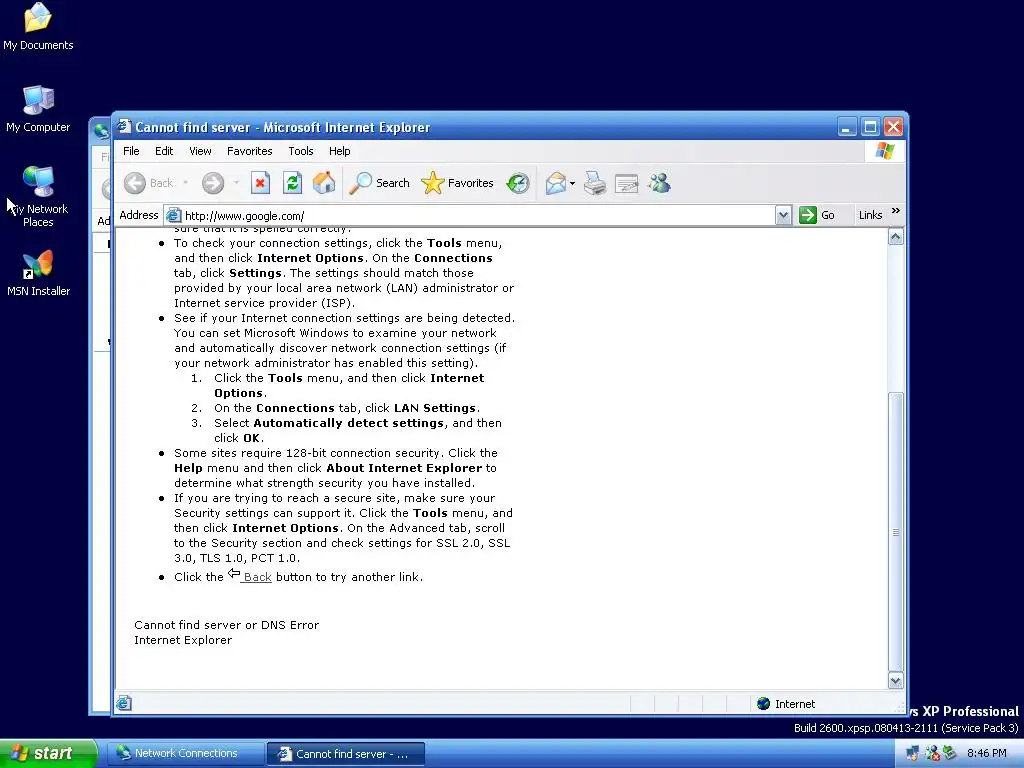Click the middle tray icon with red X
1024x768 pixels.
point(932,753)
